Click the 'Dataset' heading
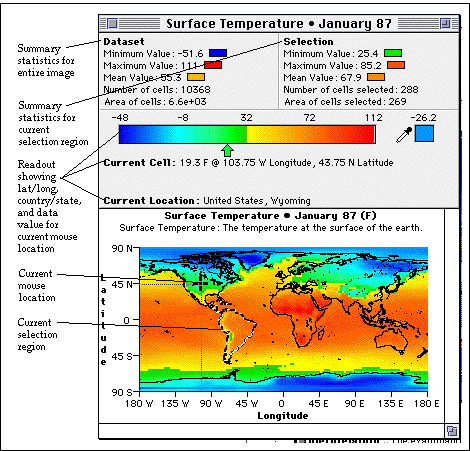Screen dimensions: 470x451 124,42
